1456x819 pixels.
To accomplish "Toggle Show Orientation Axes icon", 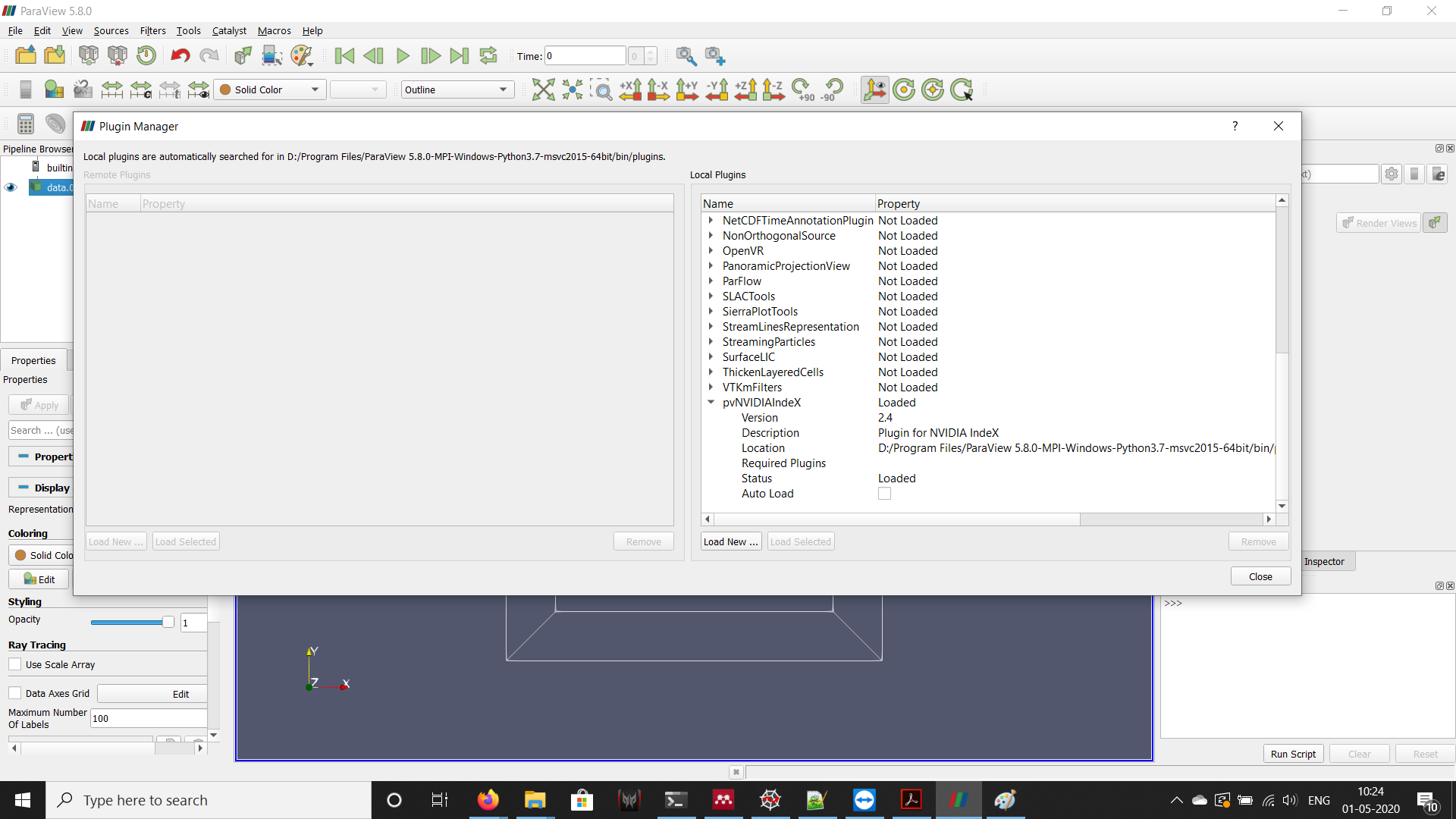I will point(874,89).
